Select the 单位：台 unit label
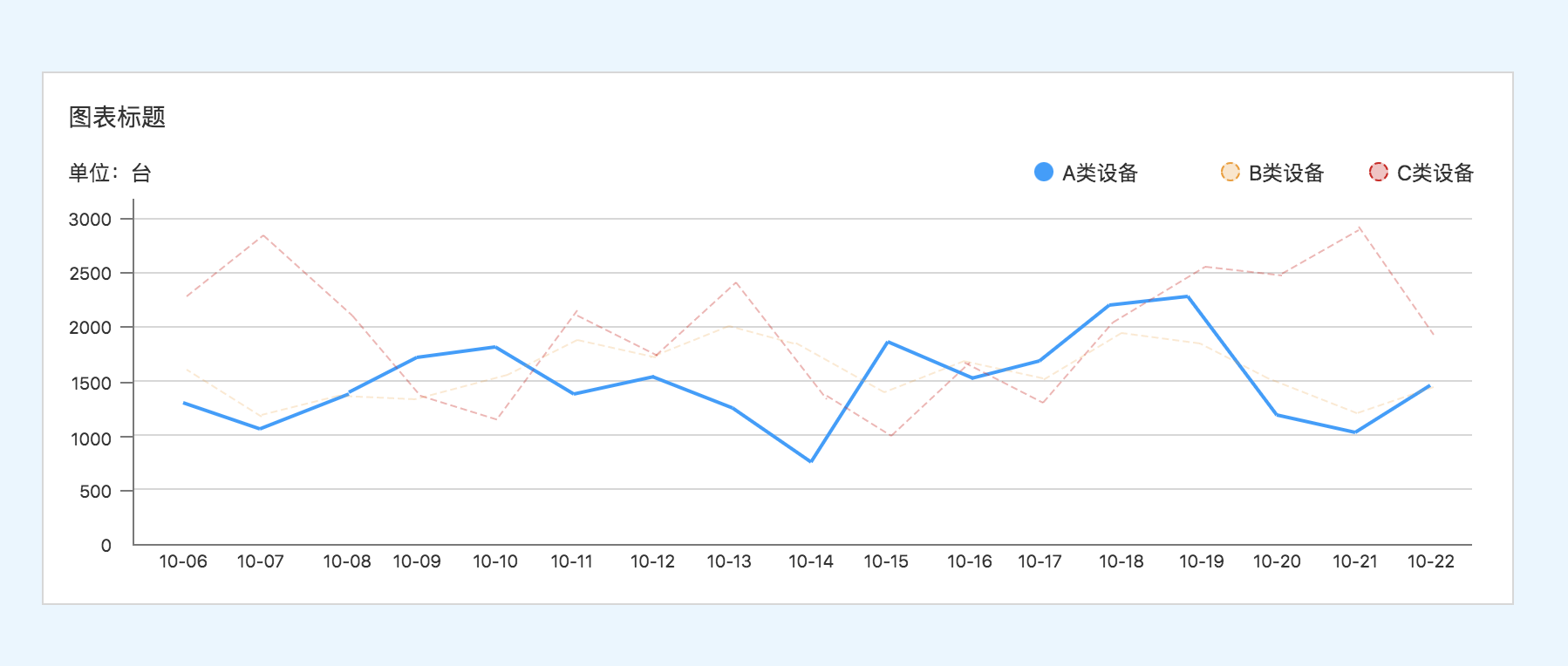The image size is (1568, 666). [110, 173]
